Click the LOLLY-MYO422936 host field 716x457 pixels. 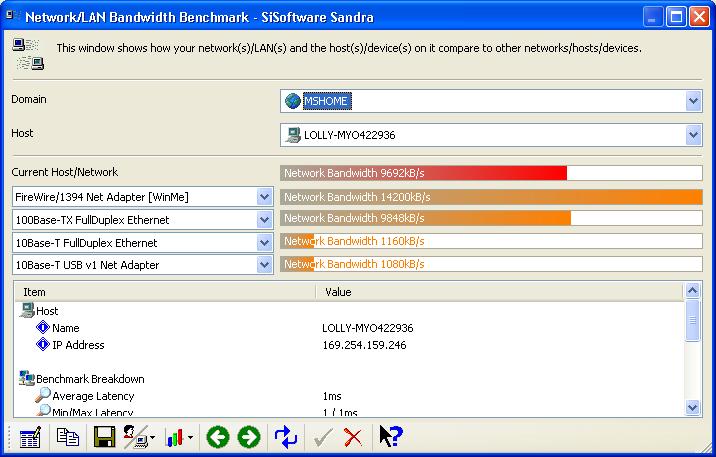coord(491,135)
